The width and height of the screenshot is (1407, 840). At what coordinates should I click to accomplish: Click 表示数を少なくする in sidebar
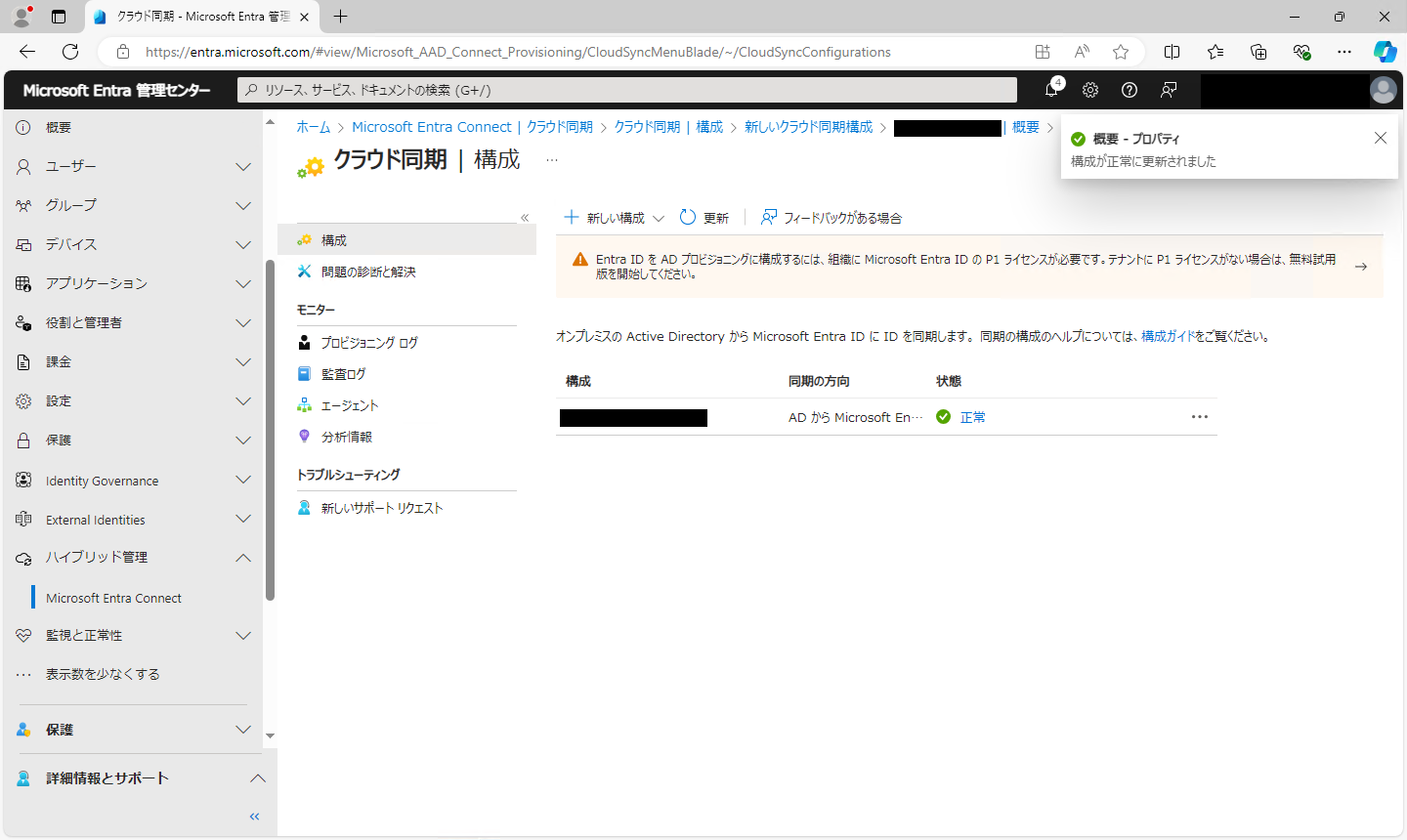click(x=103, y=674)
